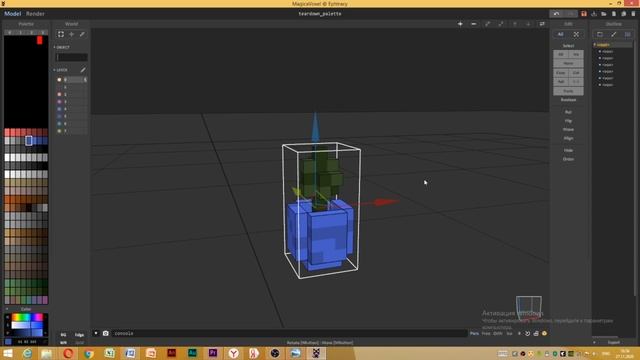
Task: Click the pencil icon in the Outline panel
Action: coord(613,34)
